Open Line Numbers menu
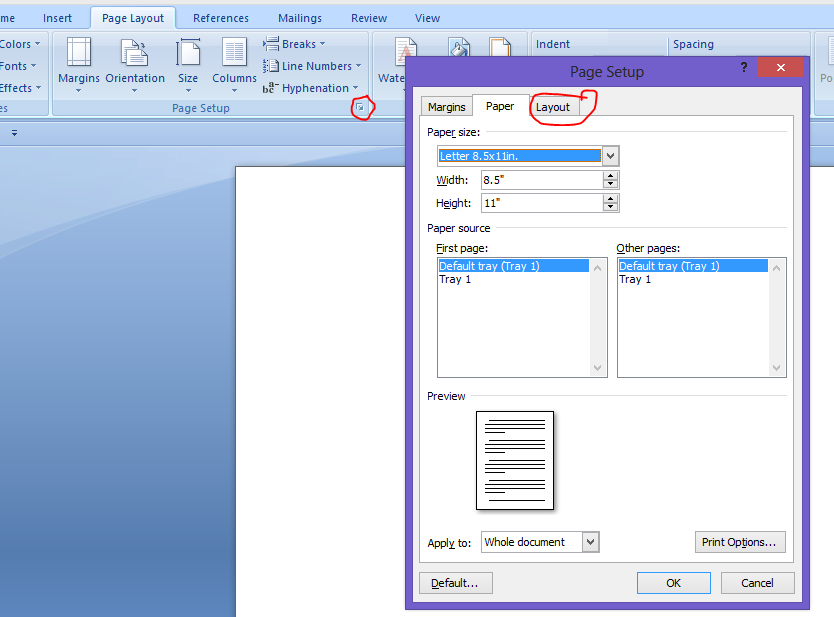The image size is (834, 617). pyautogui.click(x=309, y=66)
